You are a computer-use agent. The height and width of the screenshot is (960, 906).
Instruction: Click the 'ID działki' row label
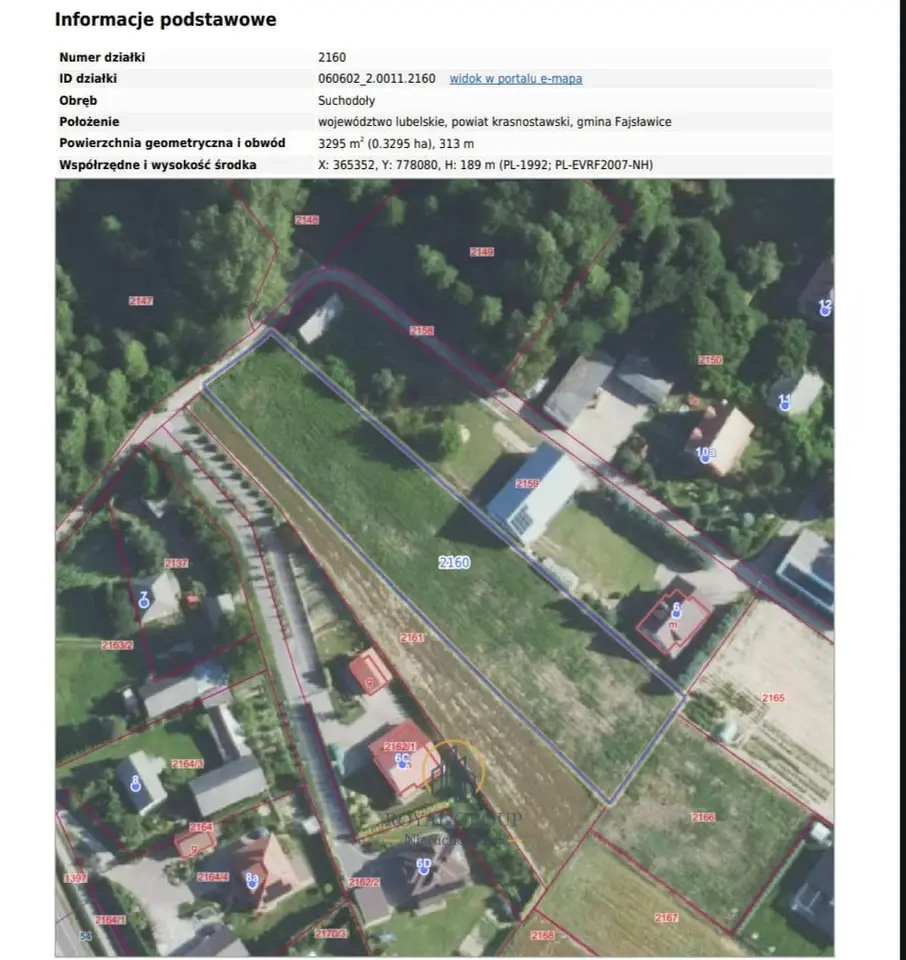click(x=88, y=79)
